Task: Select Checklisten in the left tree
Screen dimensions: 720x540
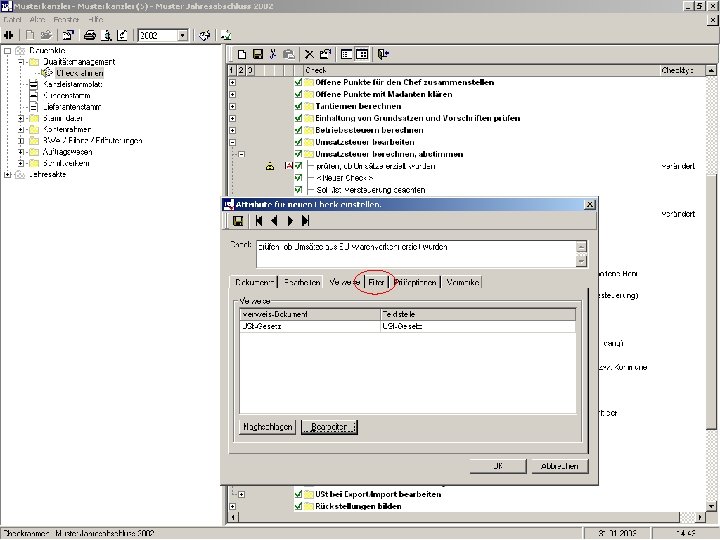Action: click(79, 73)
